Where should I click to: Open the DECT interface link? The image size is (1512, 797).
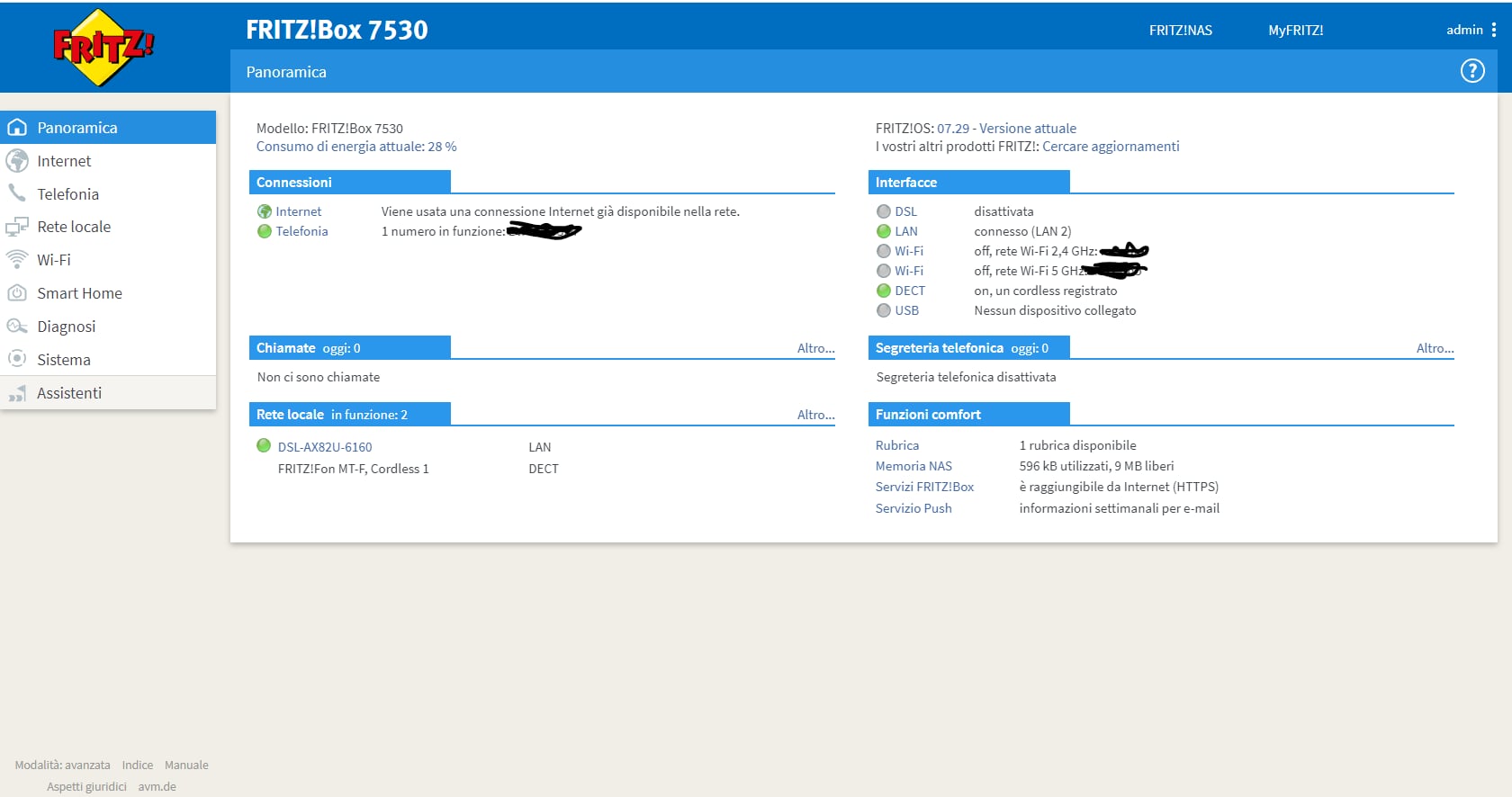910,291
